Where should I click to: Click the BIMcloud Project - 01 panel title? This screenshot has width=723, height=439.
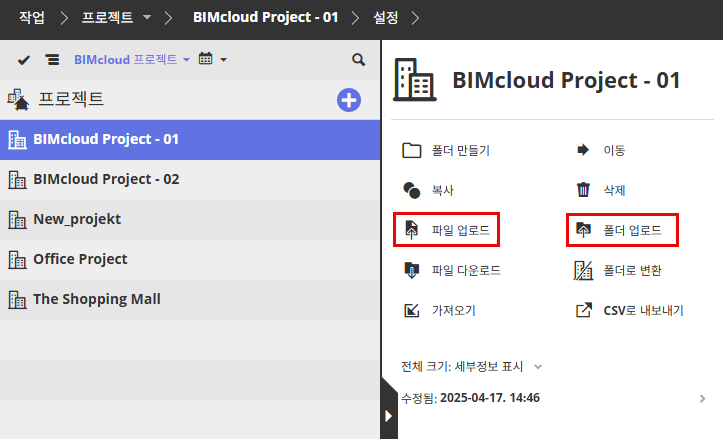click(566, 80)
